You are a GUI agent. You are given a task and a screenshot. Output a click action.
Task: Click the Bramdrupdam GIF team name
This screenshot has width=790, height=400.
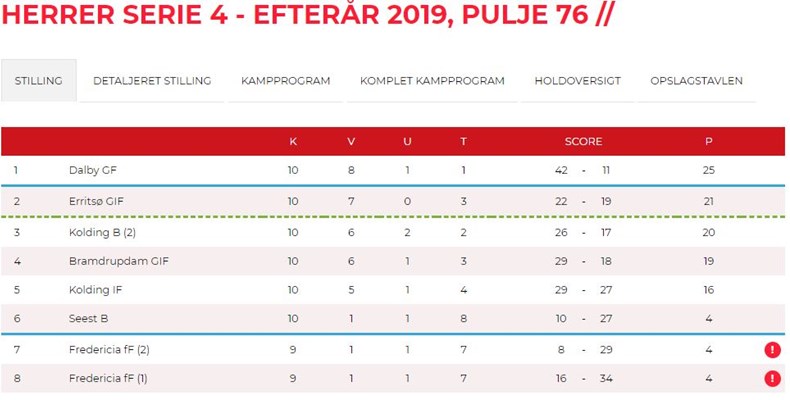coord(112,262)
